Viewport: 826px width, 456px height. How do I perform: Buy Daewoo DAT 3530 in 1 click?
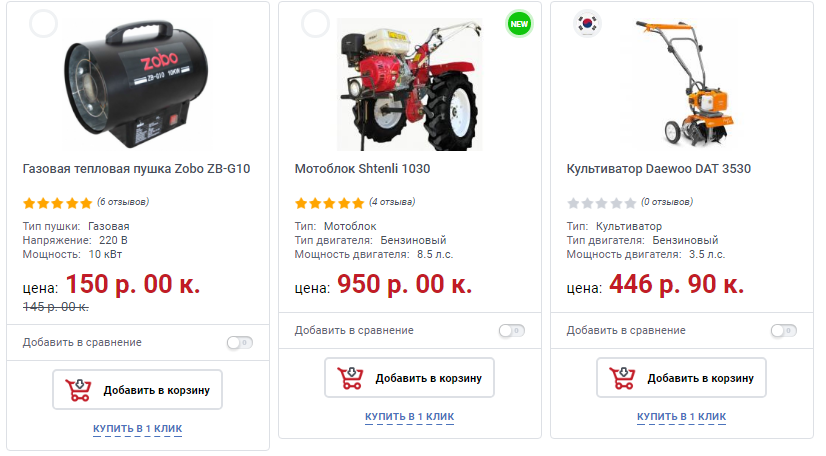[x=681, y=416]
